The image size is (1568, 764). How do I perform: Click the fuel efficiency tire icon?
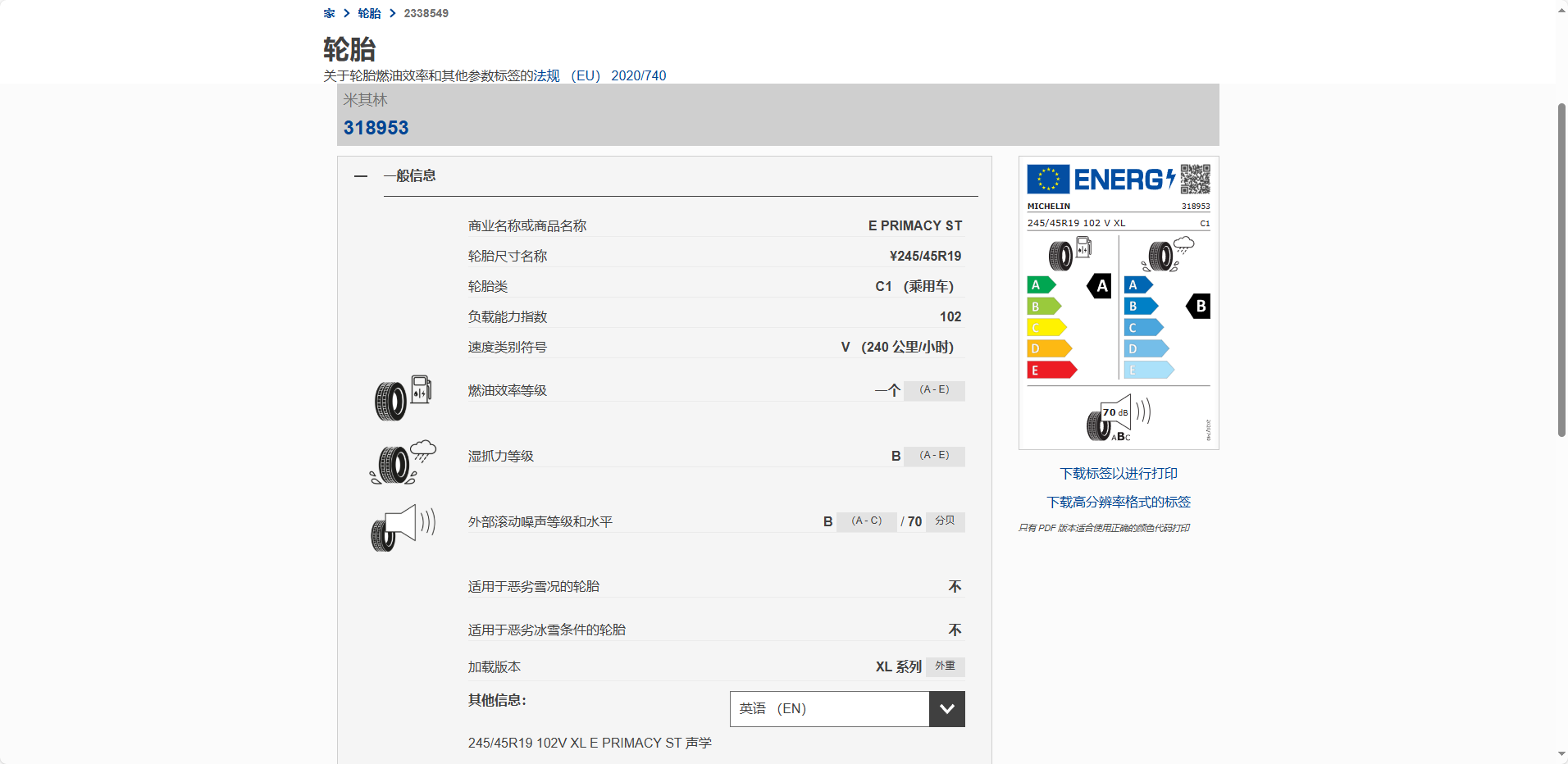point(403,398)
